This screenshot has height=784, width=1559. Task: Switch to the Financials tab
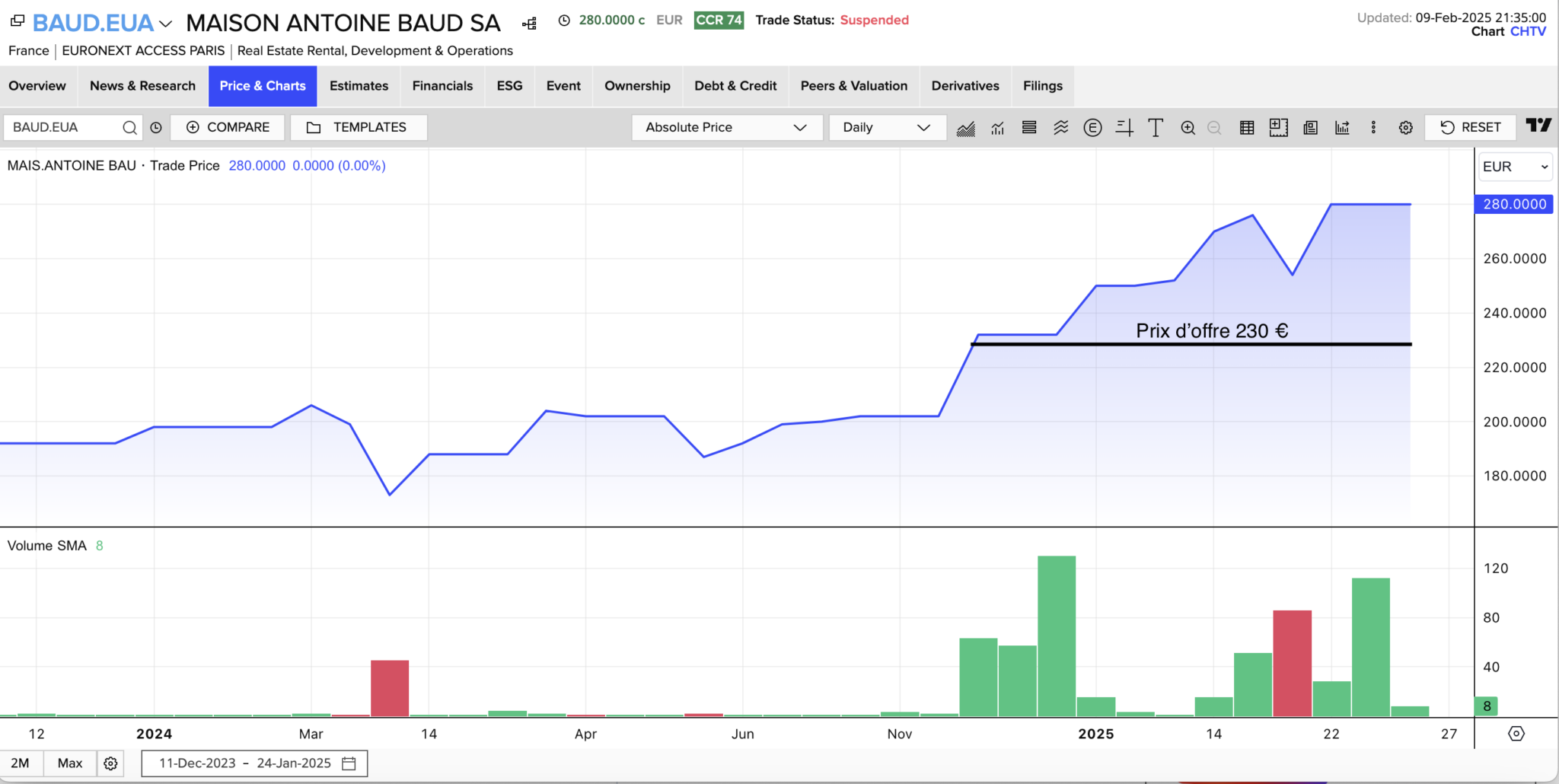click(x=442, y=86)
